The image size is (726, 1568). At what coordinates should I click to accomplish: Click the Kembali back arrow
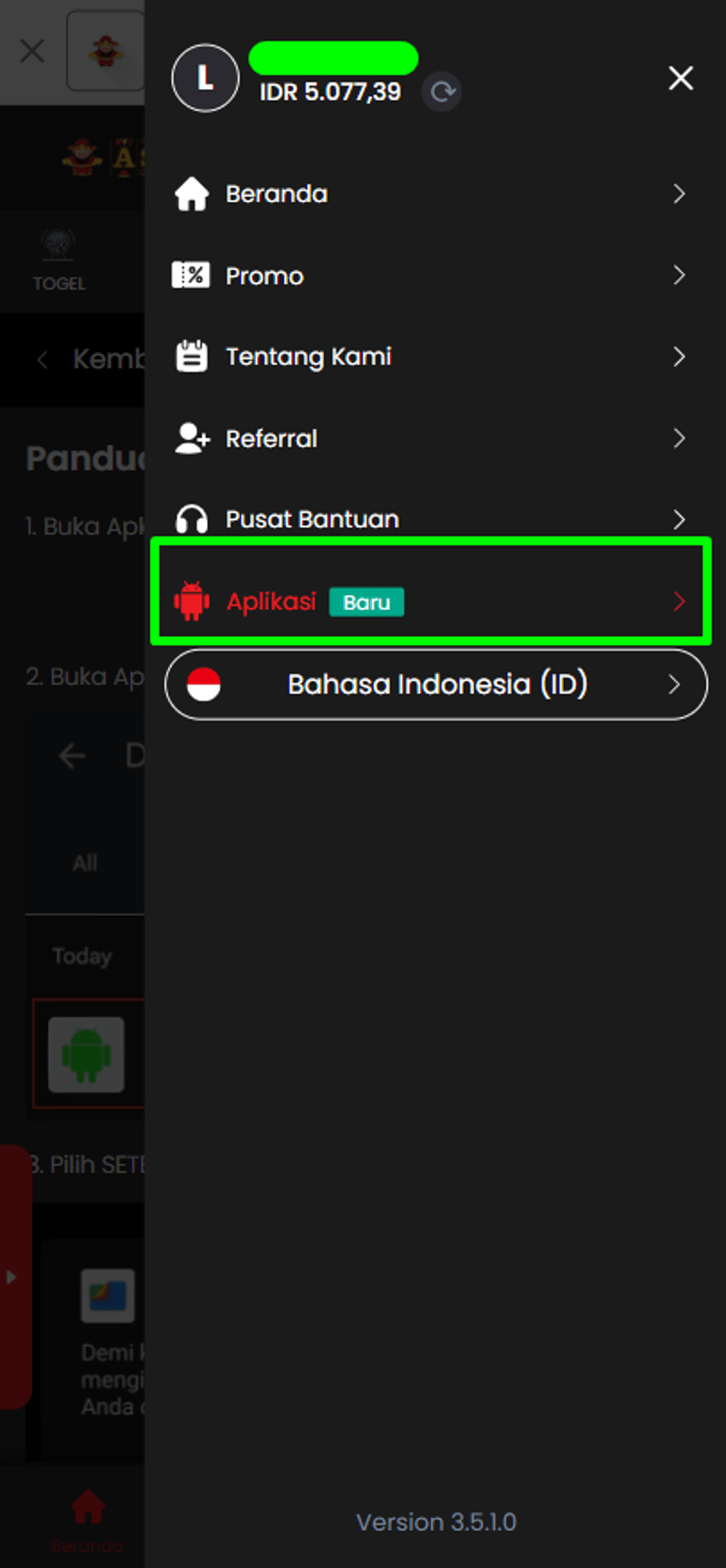42,359
